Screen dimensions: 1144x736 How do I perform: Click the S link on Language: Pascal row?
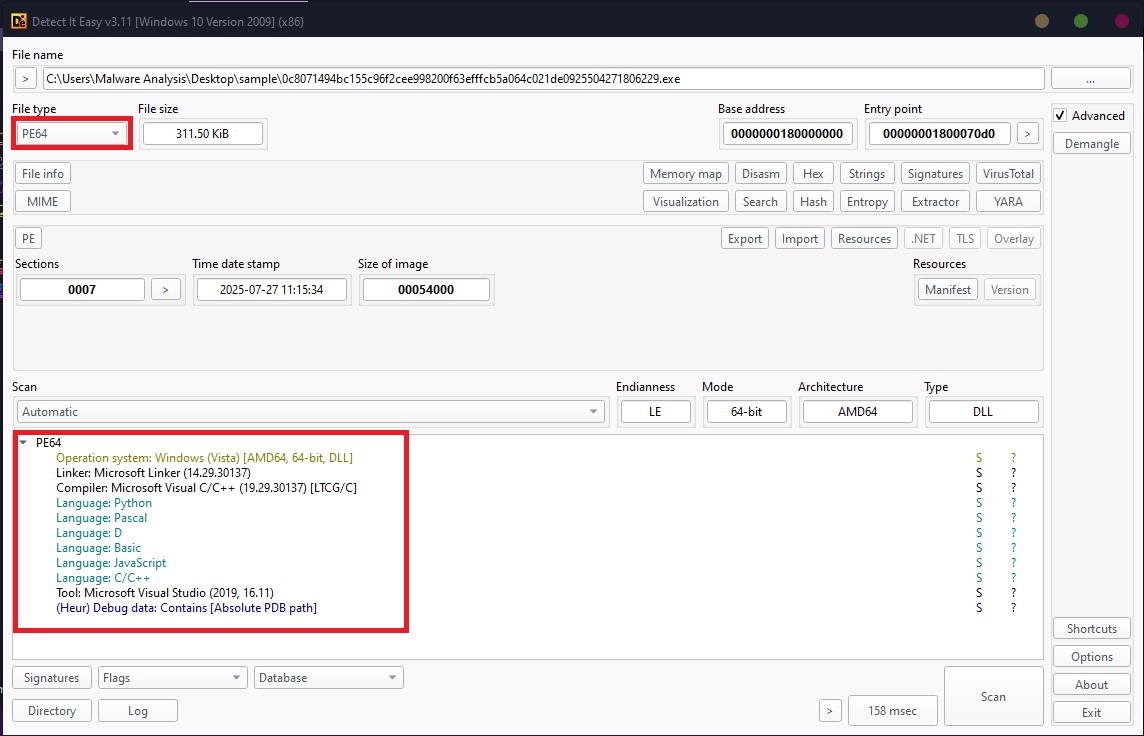979,518
